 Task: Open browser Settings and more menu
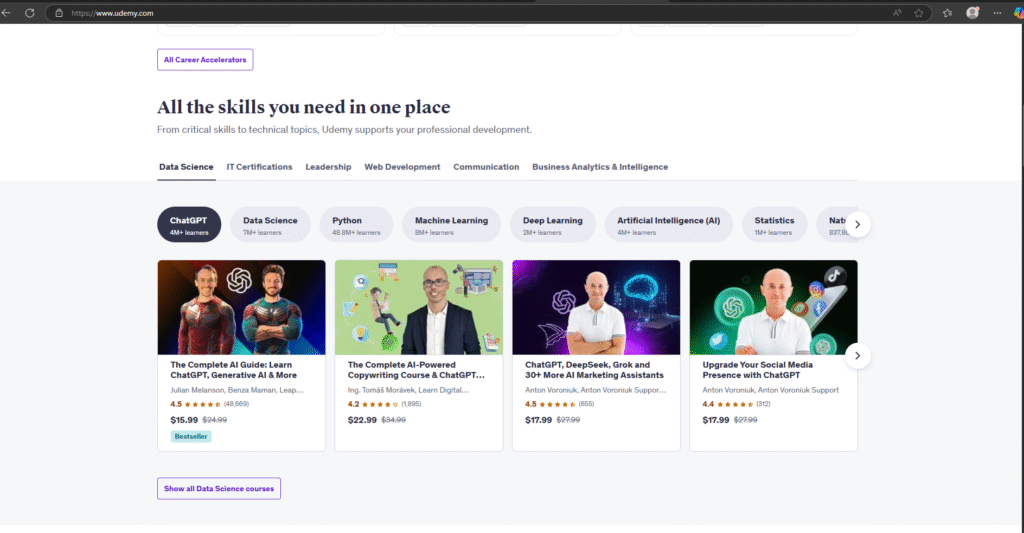point(996,13)
